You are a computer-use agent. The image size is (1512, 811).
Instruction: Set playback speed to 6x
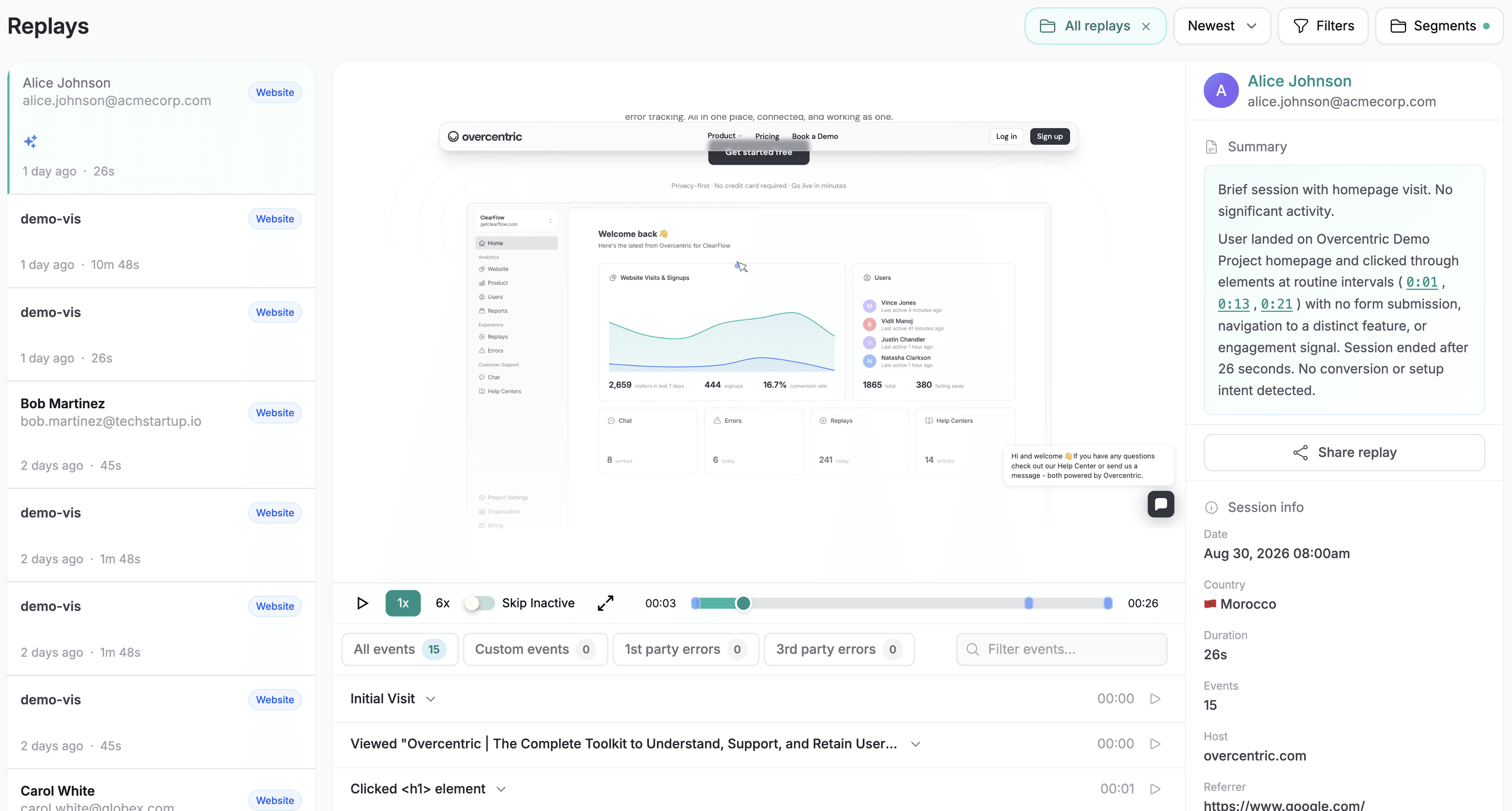tap(443, 603)
